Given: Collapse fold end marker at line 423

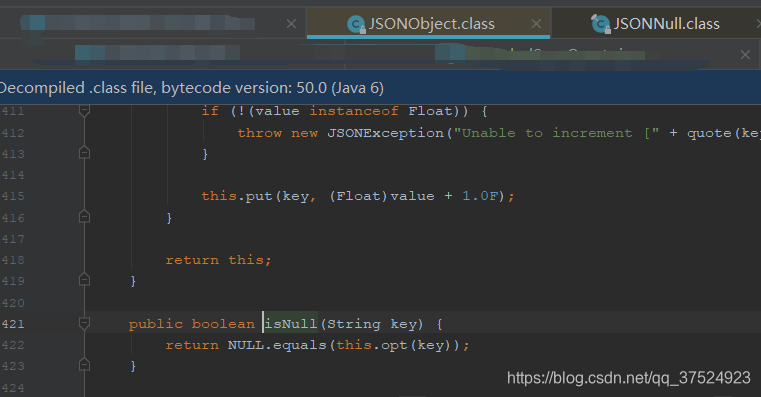Looking at the screenshot, I should (84, 364).
